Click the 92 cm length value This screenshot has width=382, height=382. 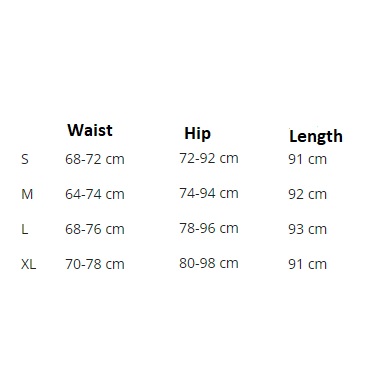(307, 194)
